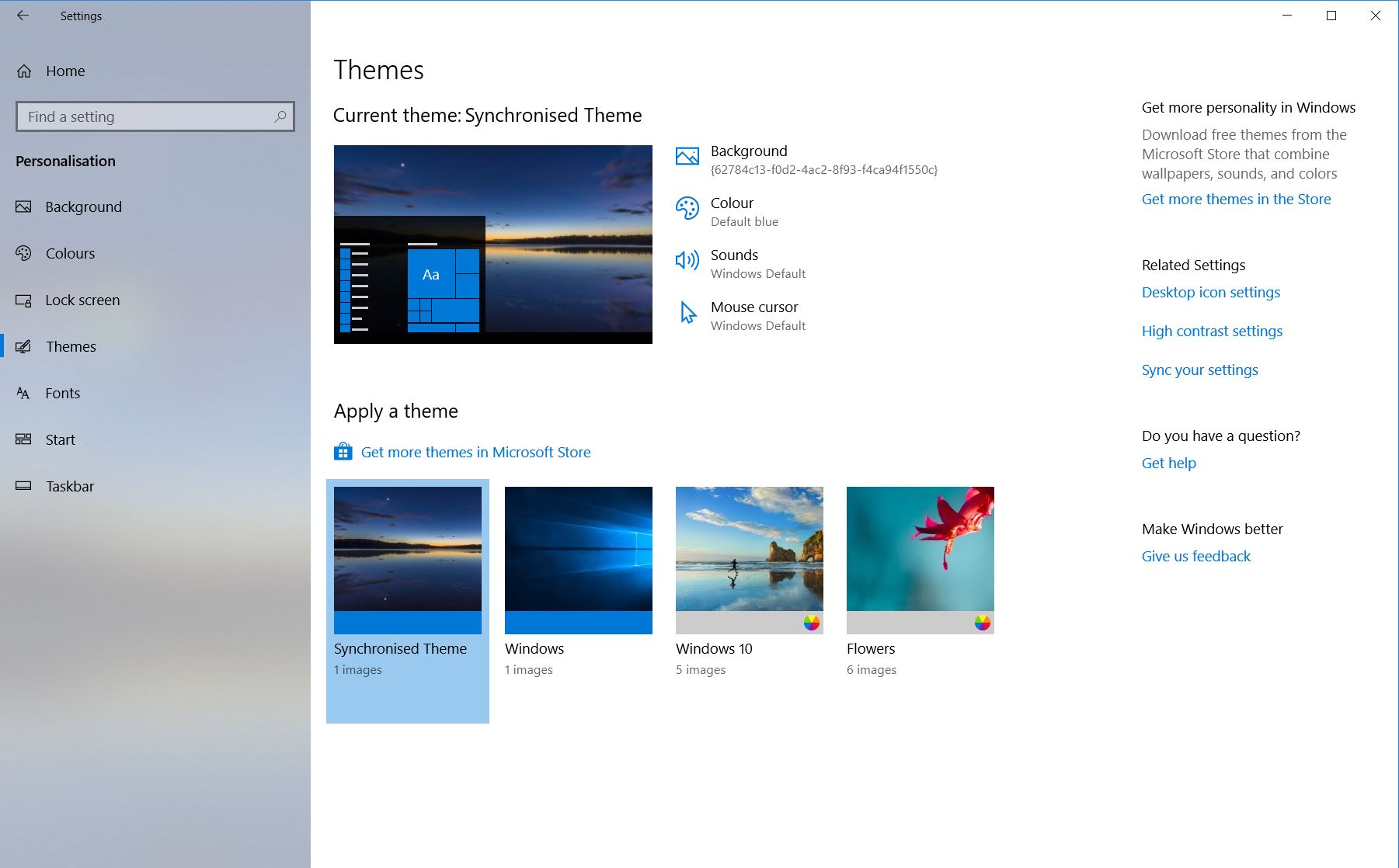Click the Microsoft Store bag icon

click(343, 451)
